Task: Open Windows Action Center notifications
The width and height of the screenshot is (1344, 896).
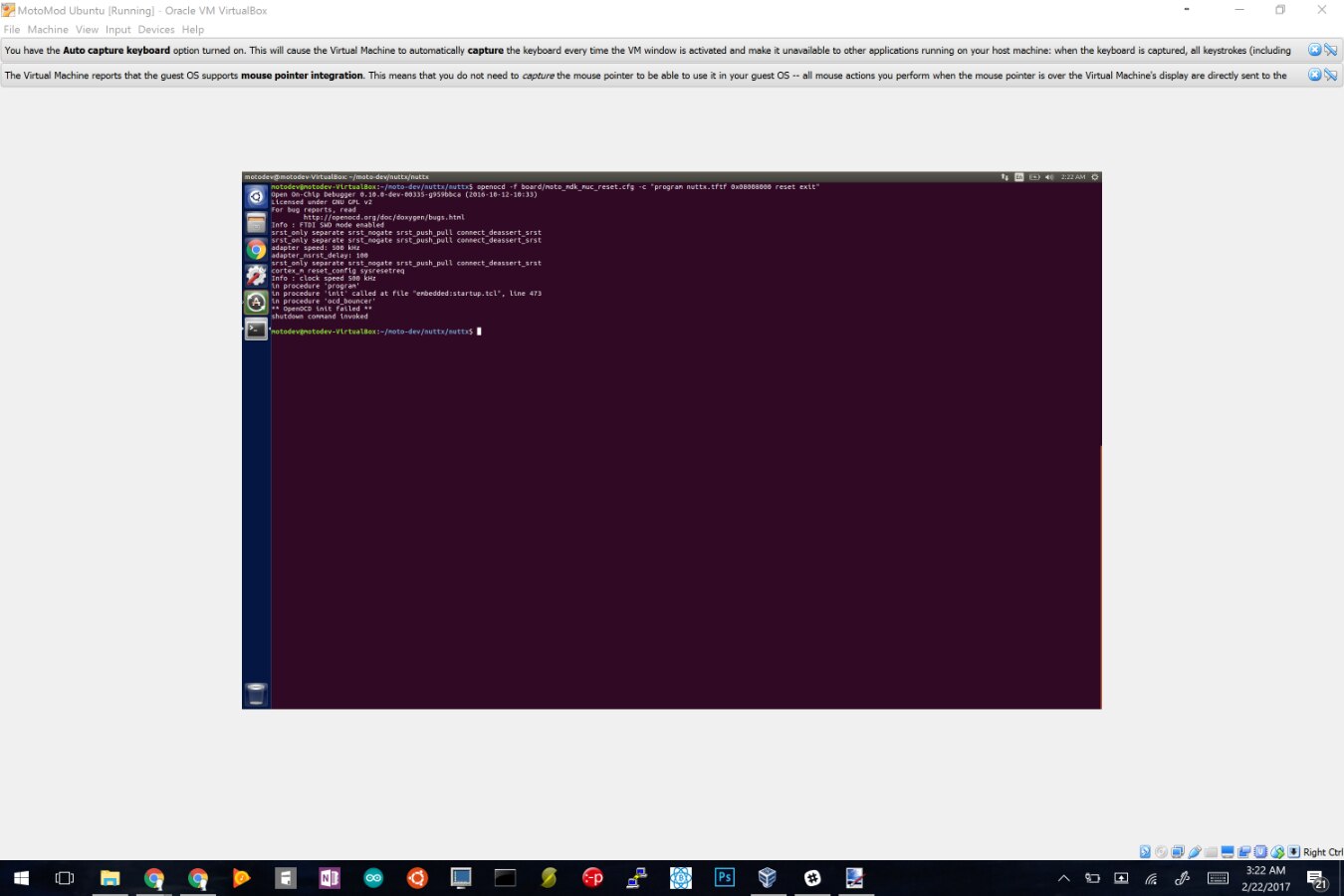Action: (1317, 879)
